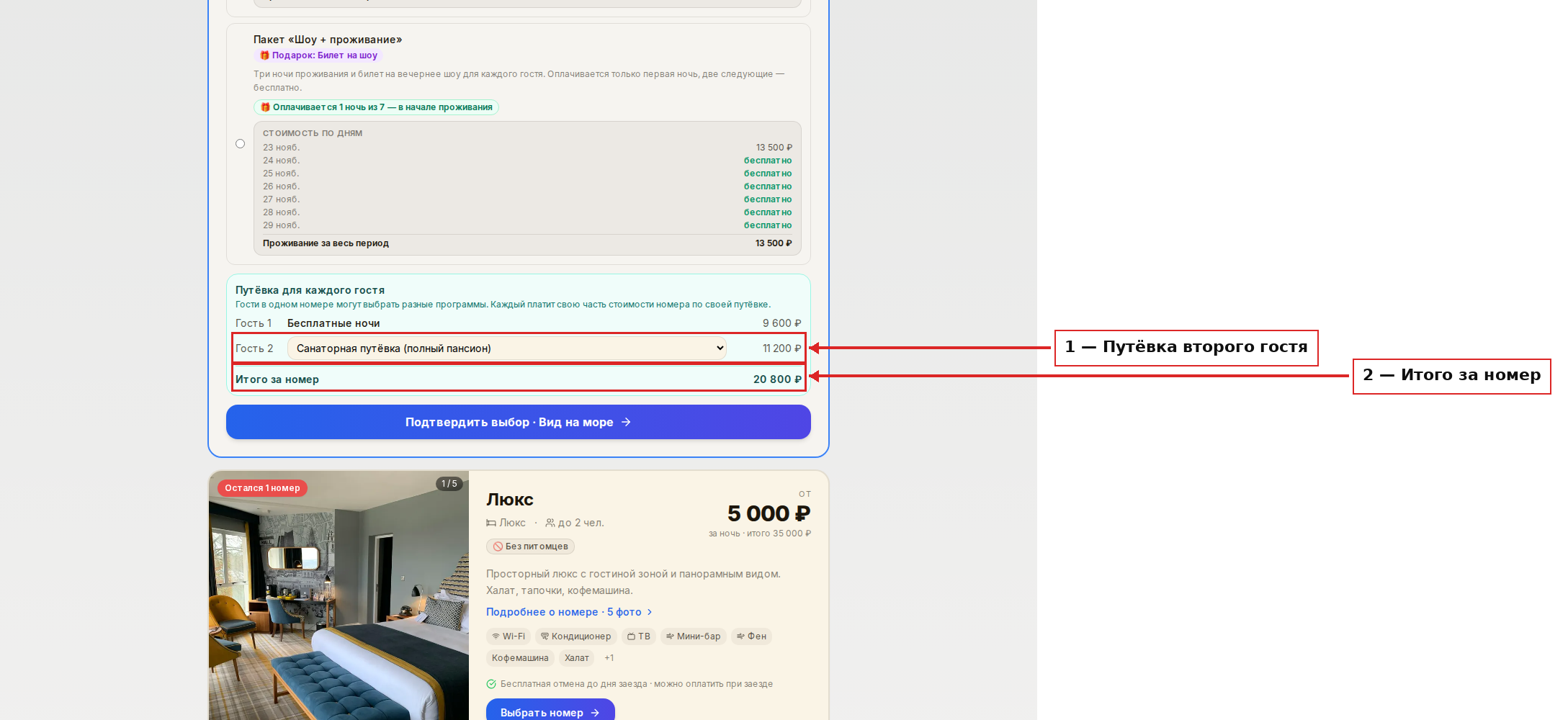1568x720 pixels.
Task: Click the «Без питомцев» badge
Action: 530,546
